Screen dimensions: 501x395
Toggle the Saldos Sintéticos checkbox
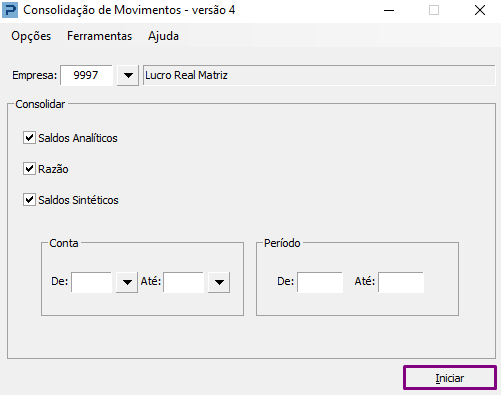pyautogui.click(x=29, y=199)
